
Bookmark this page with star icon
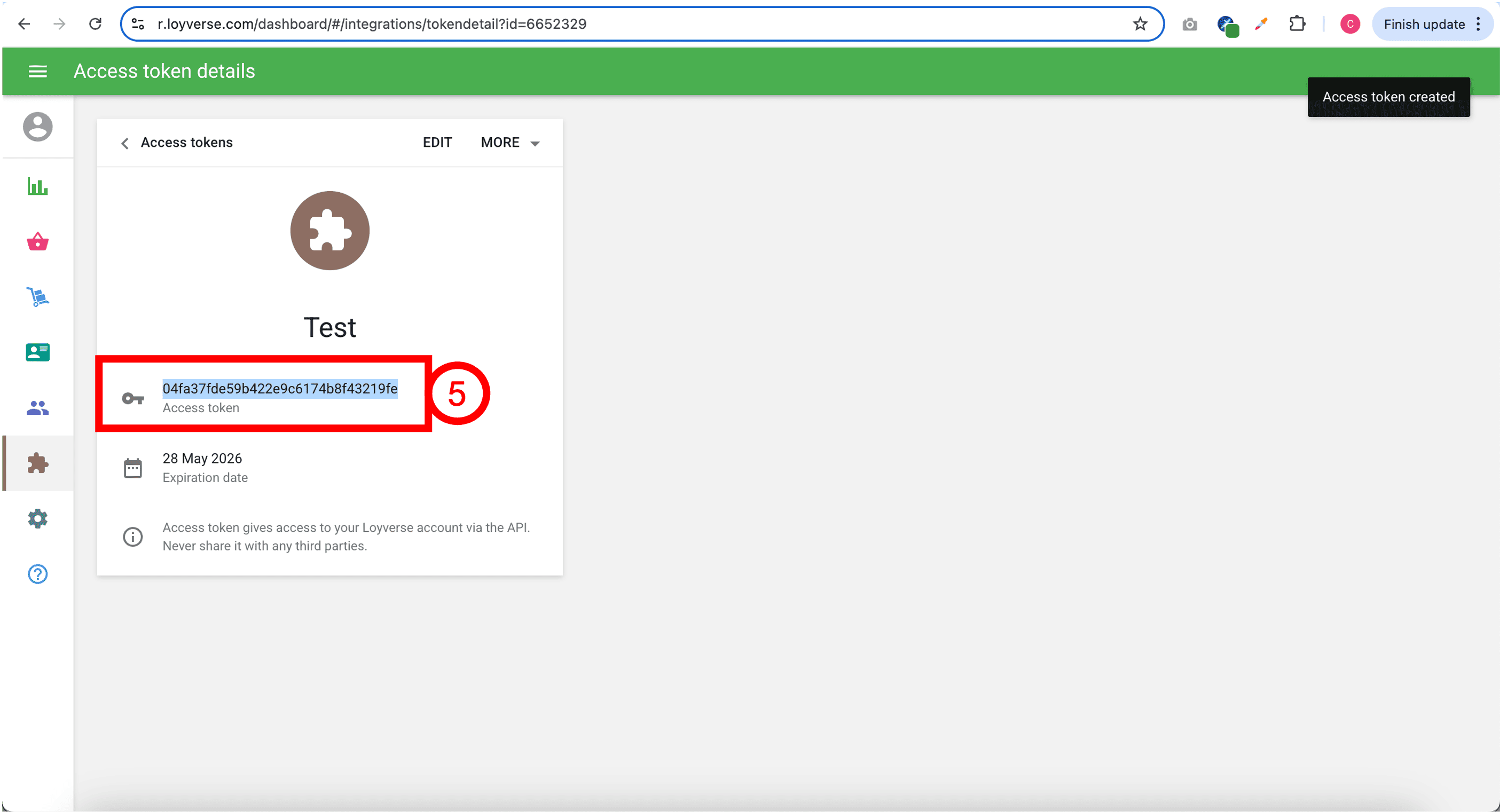point(1140,24)
